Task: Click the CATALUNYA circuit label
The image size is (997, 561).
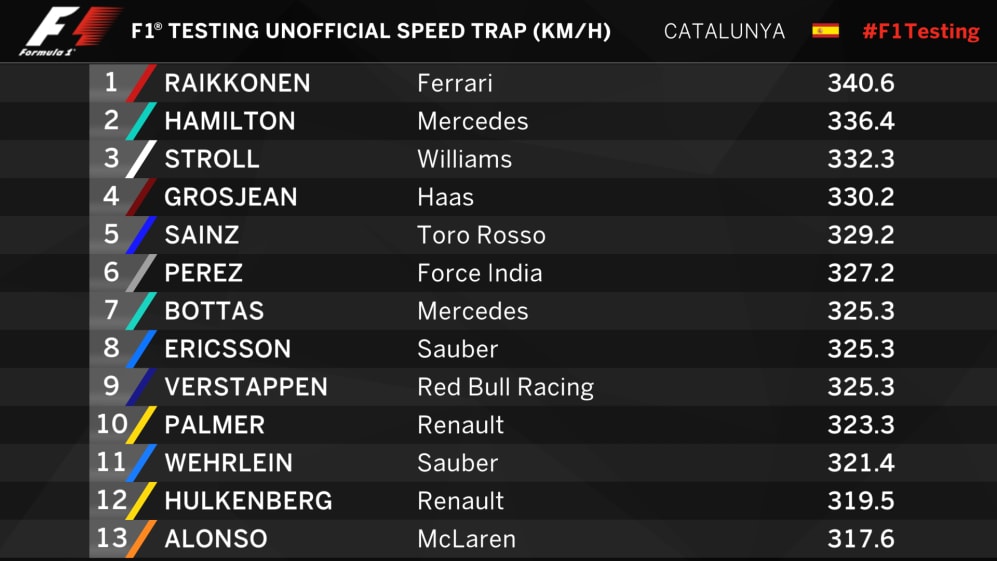Action: pyautogui.click(x=724, y=31)
